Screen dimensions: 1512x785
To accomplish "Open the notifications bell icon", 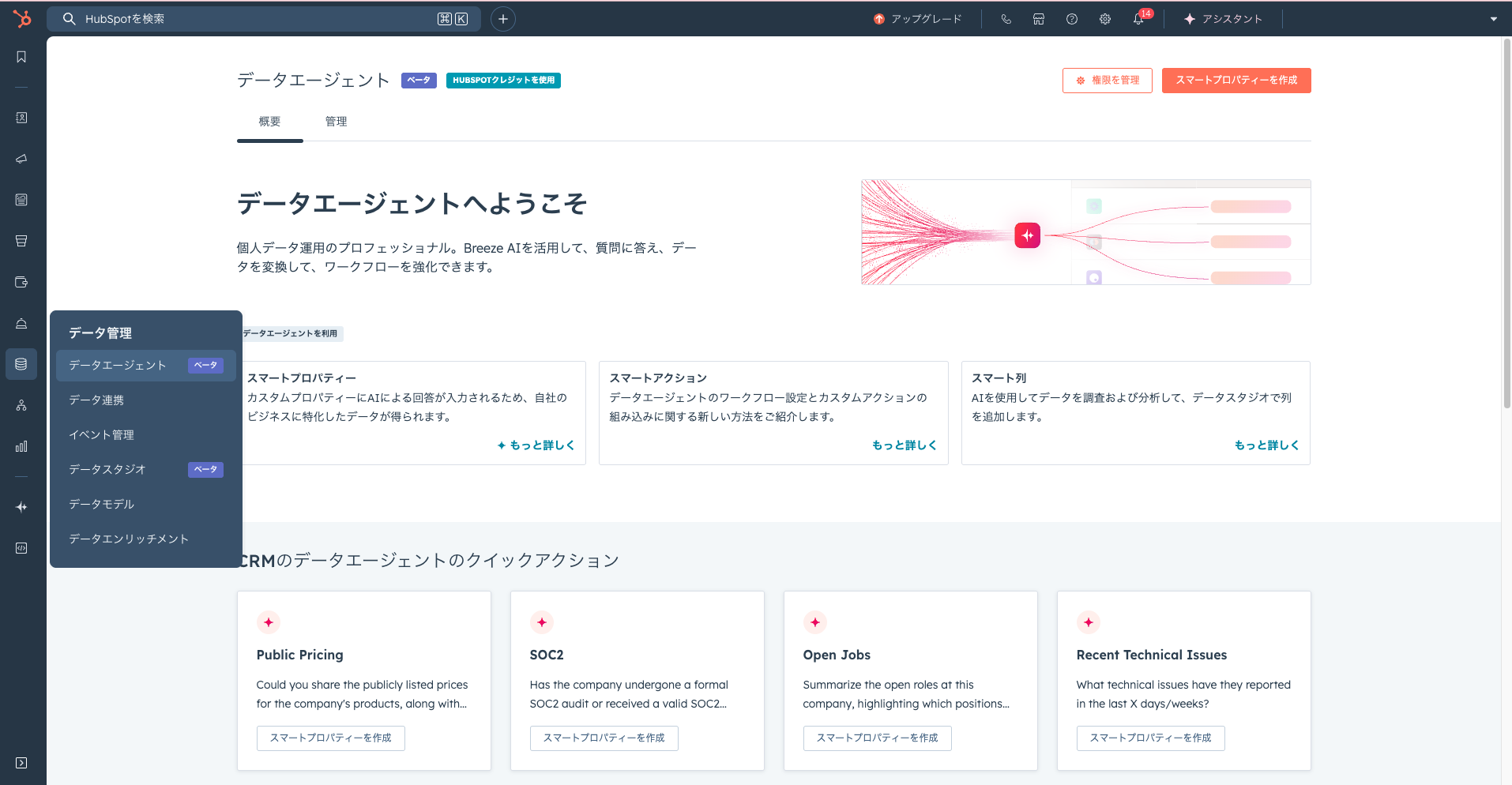I will coord(1138,19).
